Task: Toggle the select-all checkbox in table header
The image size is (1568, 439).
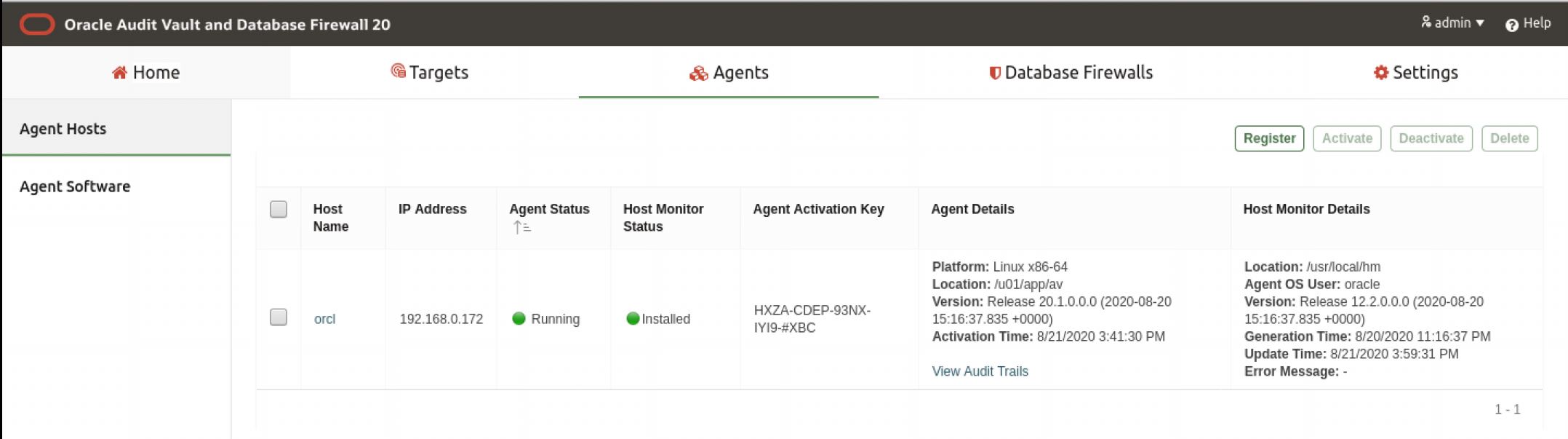Action: pos(279,210)
